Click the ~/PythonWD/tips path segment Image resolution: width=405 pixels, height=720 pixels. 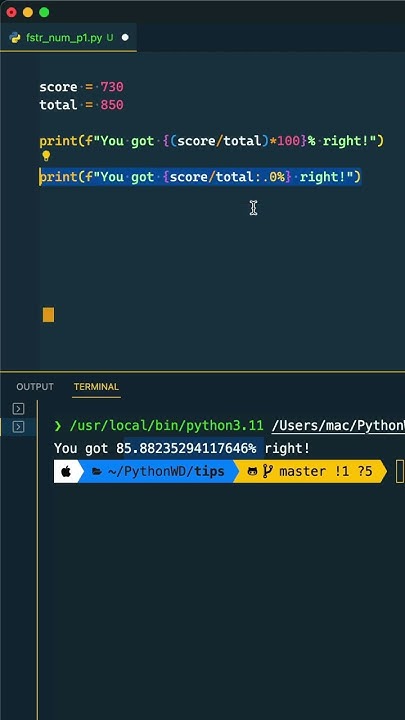[166, 471]
